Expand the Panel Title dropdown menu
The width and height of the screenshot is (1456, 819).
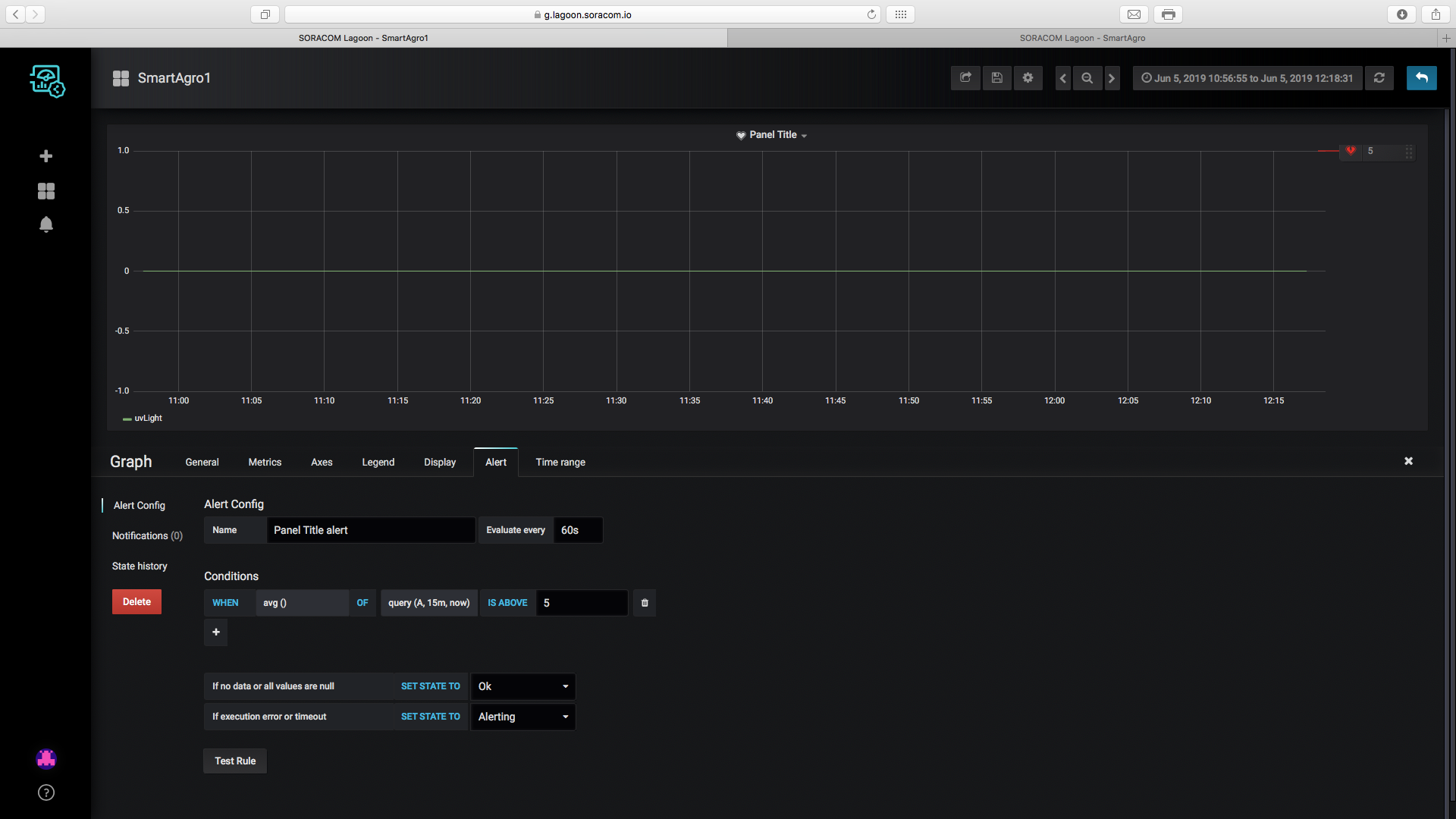pos(773,135)
